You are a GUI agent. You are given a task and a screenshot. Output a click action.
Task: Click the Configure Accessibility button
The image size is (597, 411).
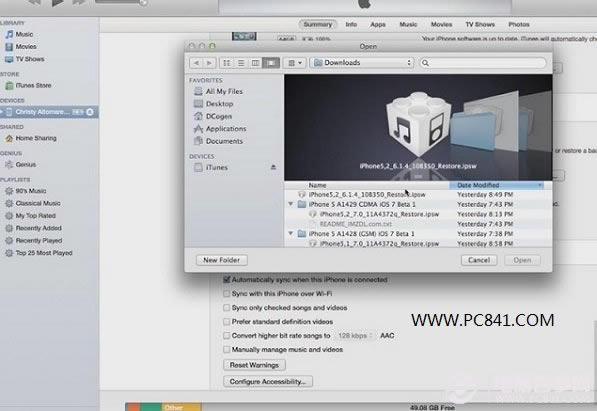coord(268,382)
